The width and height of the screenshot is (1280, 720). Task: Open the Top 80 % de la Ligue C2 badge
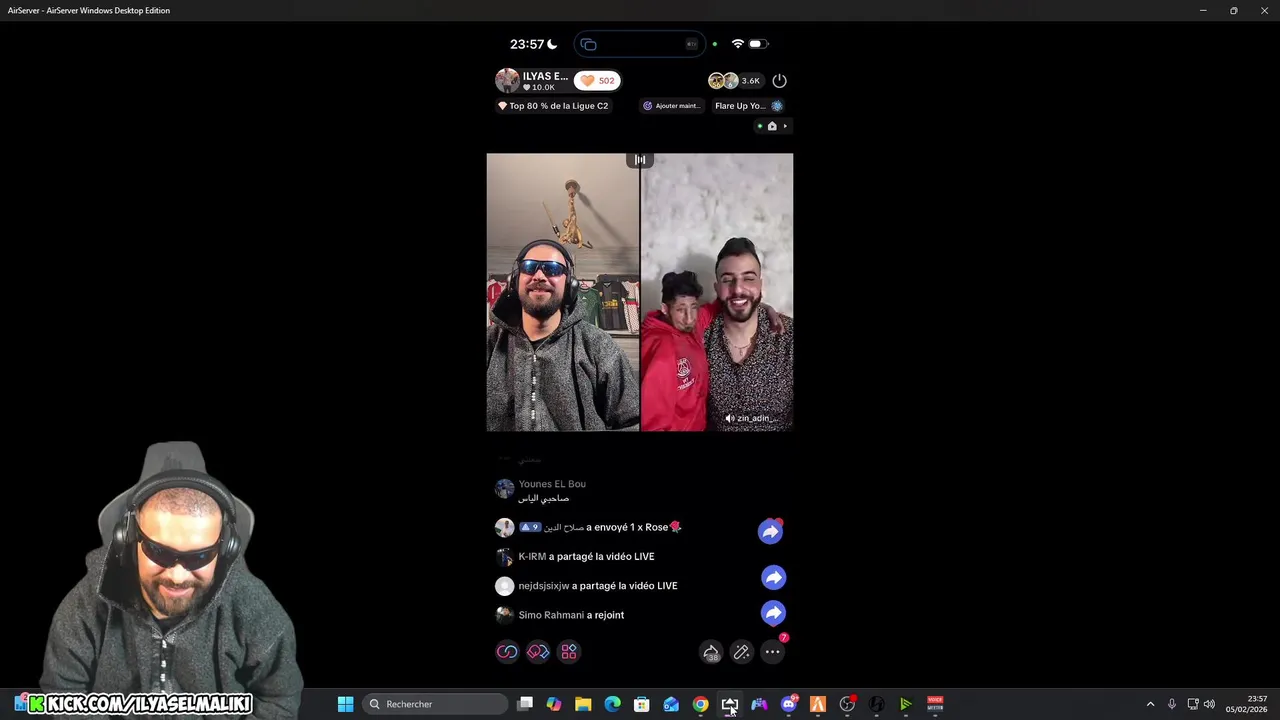[553, 106]
